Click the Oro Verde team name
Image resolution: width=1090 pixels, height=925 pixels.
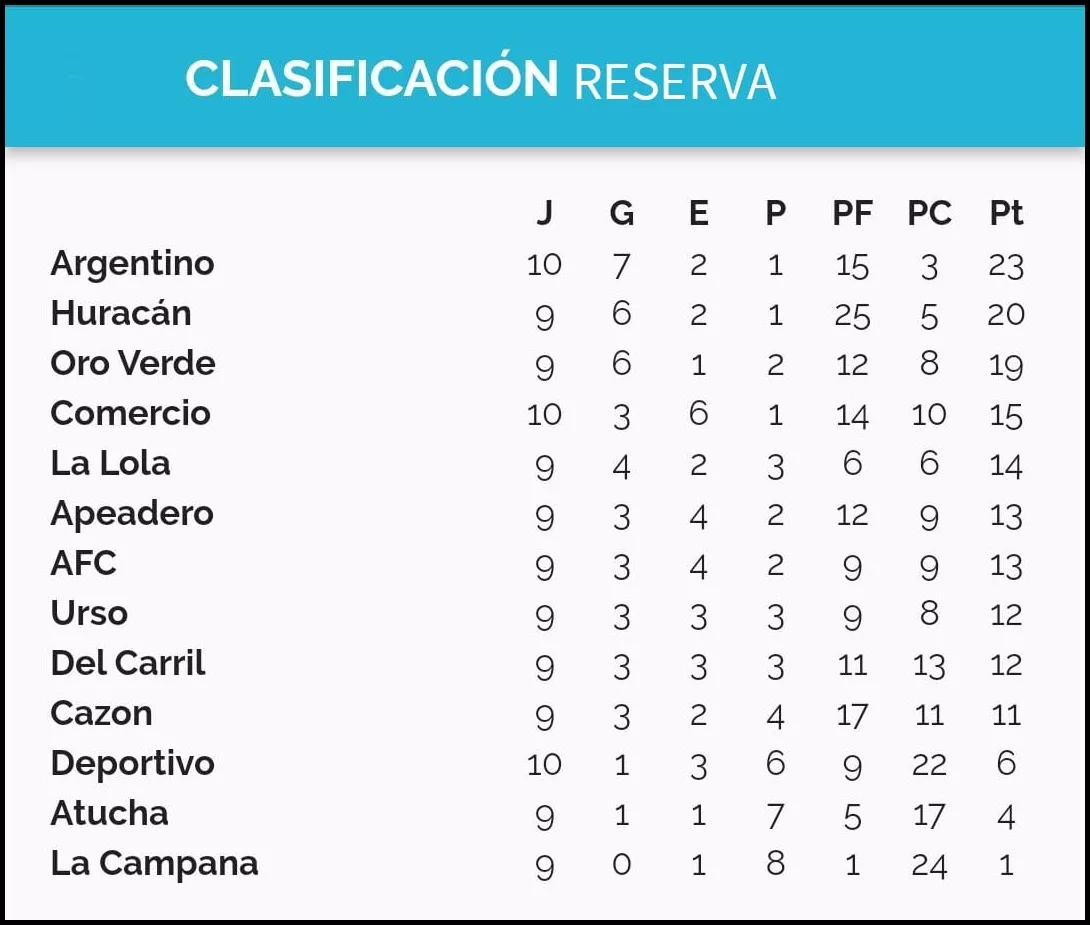tap(132, 363)
